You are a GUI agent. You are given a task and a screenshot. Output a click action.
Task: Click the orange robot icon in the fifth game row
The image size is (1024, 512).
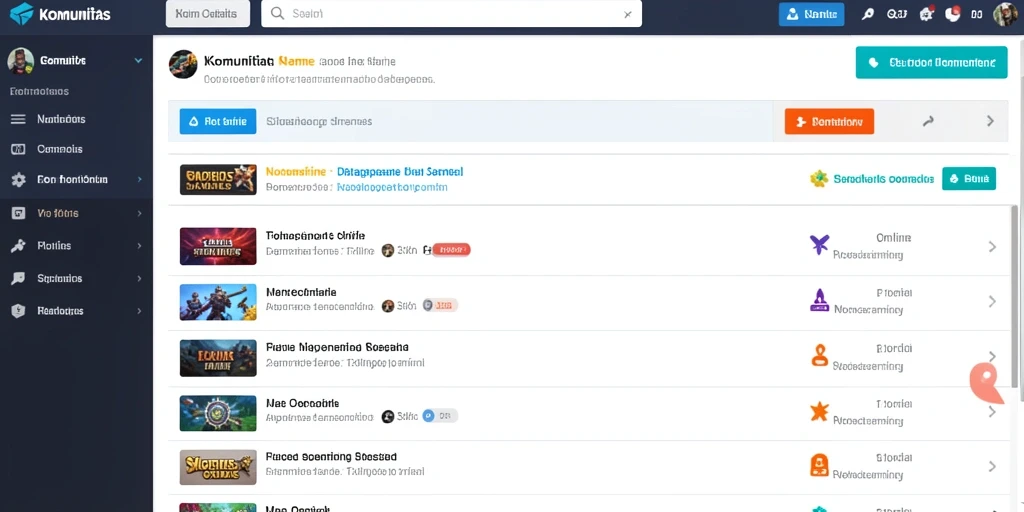pos(819,466)
